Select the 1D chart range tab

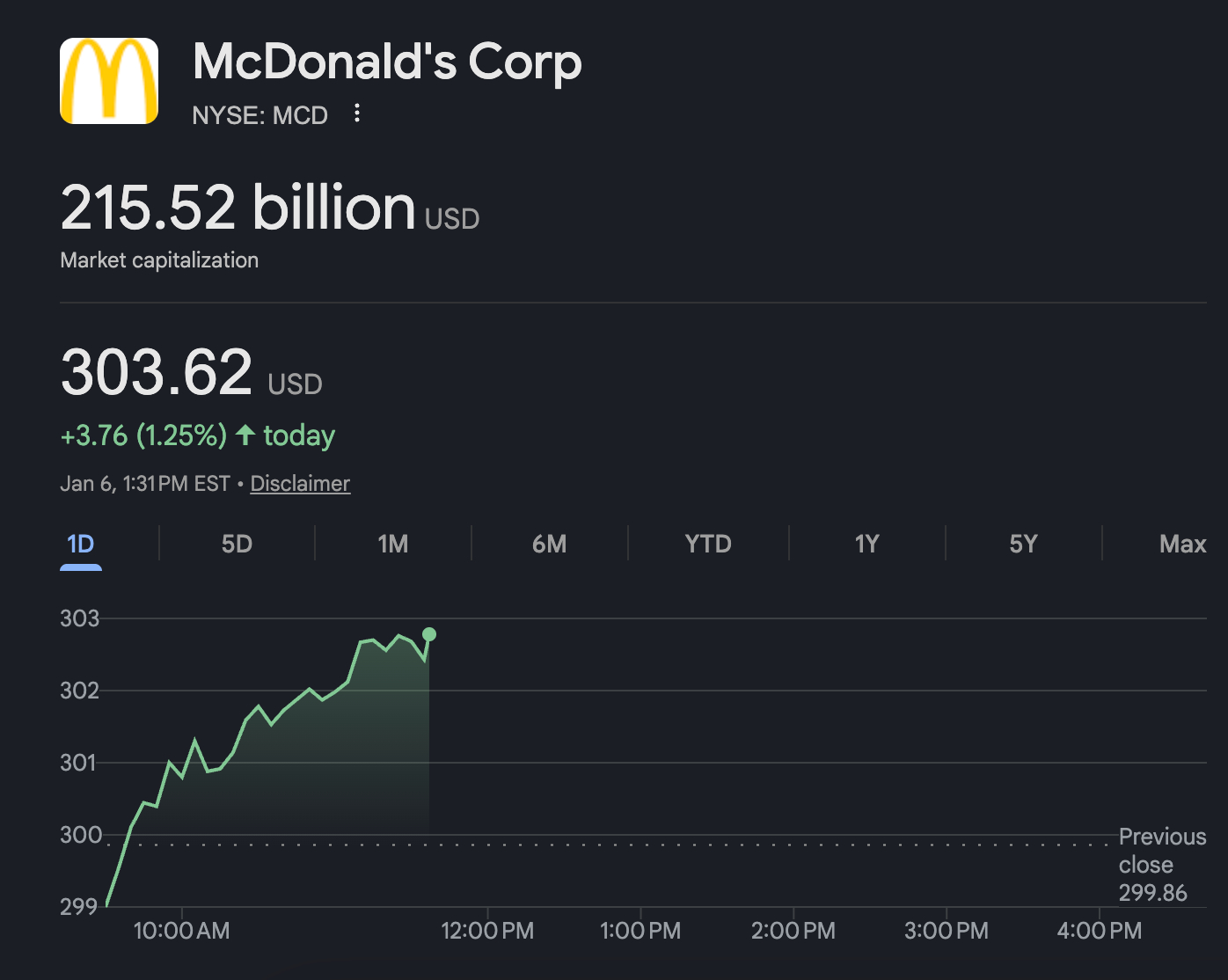click(x=81, y=544)
